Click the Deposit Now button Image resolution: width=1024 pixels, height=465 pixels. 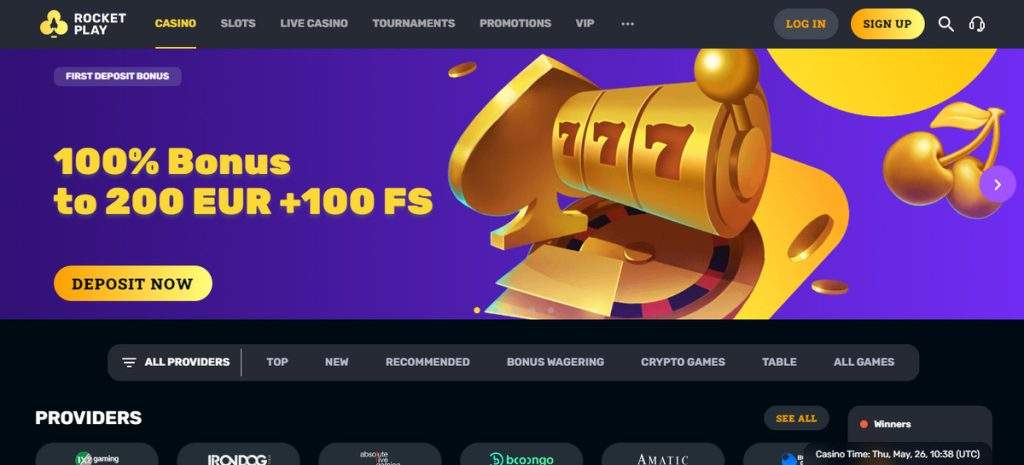click(x=133, y=283)
